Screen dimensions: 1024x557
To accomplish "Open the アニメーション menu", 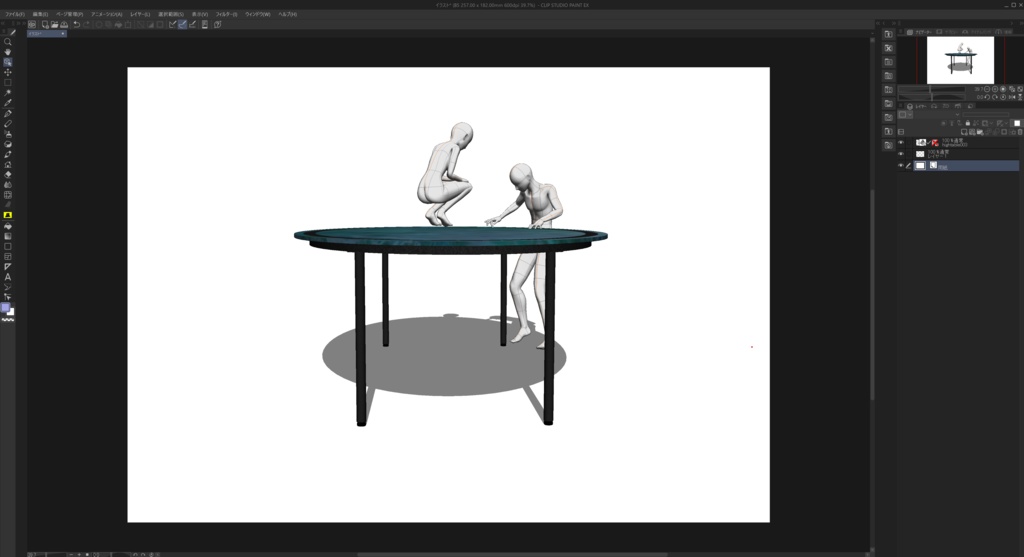I will coord(106,14).
